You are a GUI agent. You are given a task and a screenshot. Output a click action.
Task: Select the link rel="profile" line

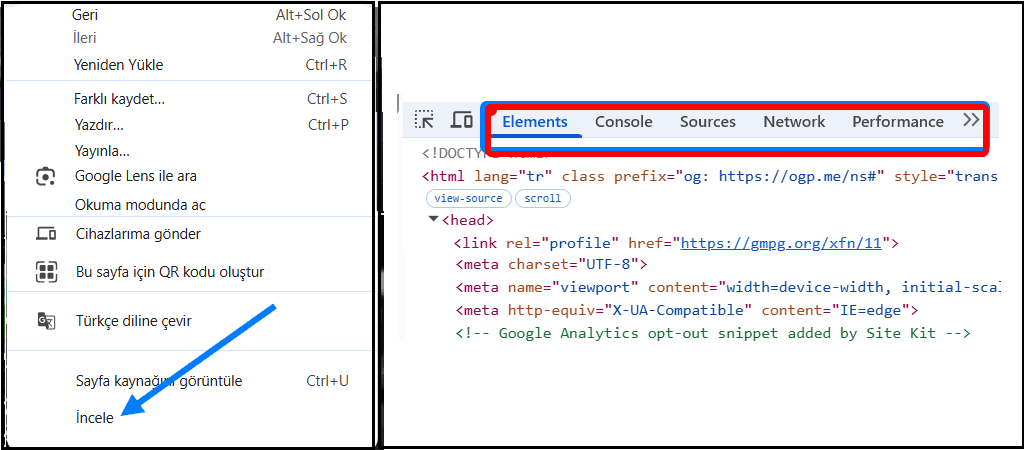click(x=677, y=244)
